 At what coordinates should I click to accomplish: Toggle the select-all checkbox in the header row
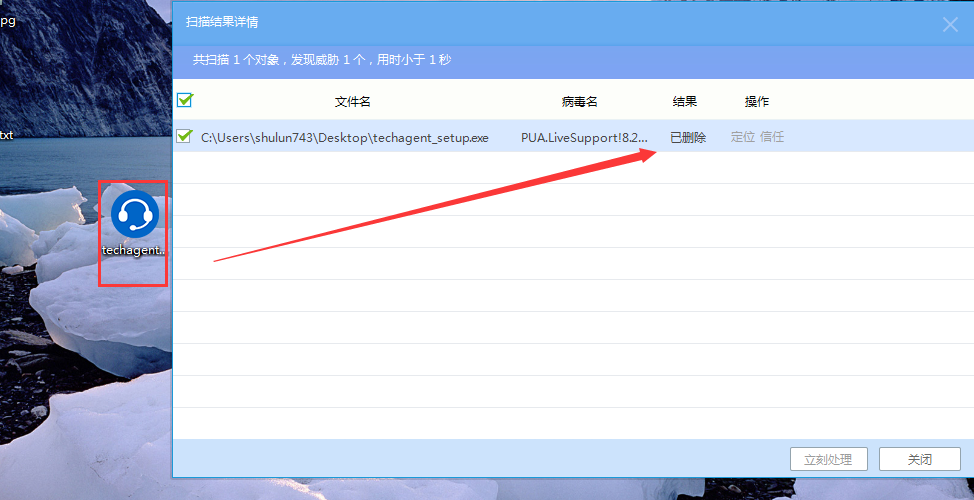[x=184, y=100]
